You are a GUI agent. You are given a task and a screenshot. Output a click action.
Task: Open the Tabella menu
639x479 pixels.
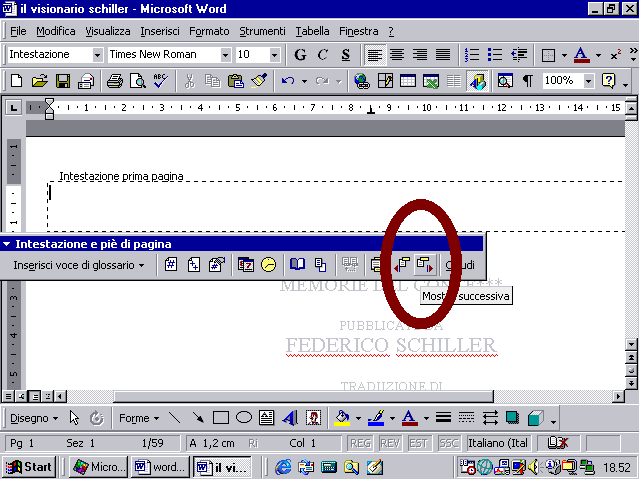pos(313,31)
